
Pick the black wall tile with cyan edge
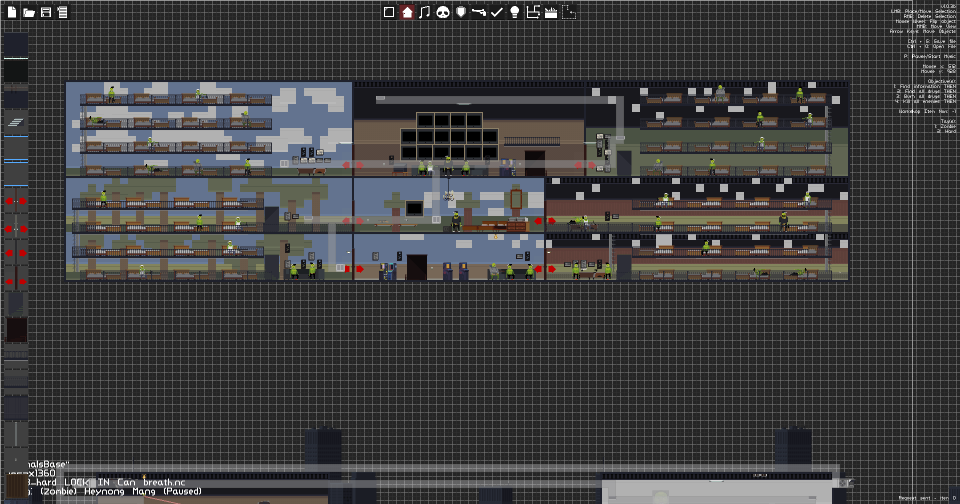[x=16, y=70]
